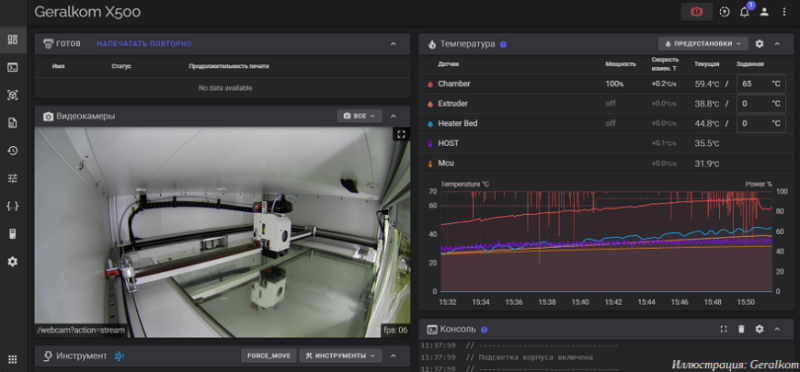The image size is (800, 372).
Task: Click the Заданная column header
Action: pyautogui.click(x=750, y=64)
